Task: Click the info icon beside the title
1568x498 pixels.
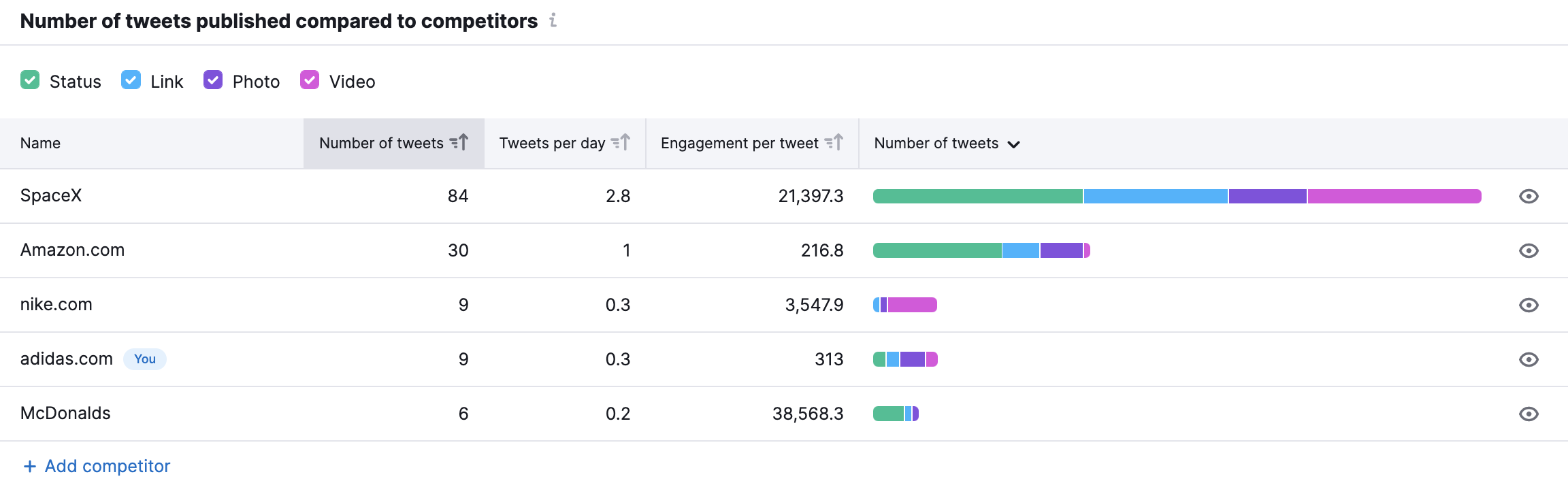Action: tap(553, 21)
